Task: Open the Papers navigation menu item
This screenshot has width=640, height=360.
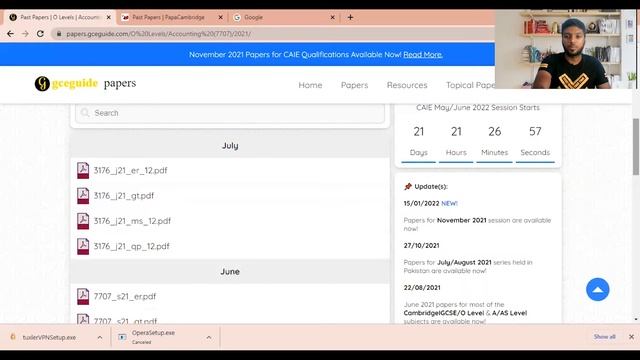Action: point(354,85)
